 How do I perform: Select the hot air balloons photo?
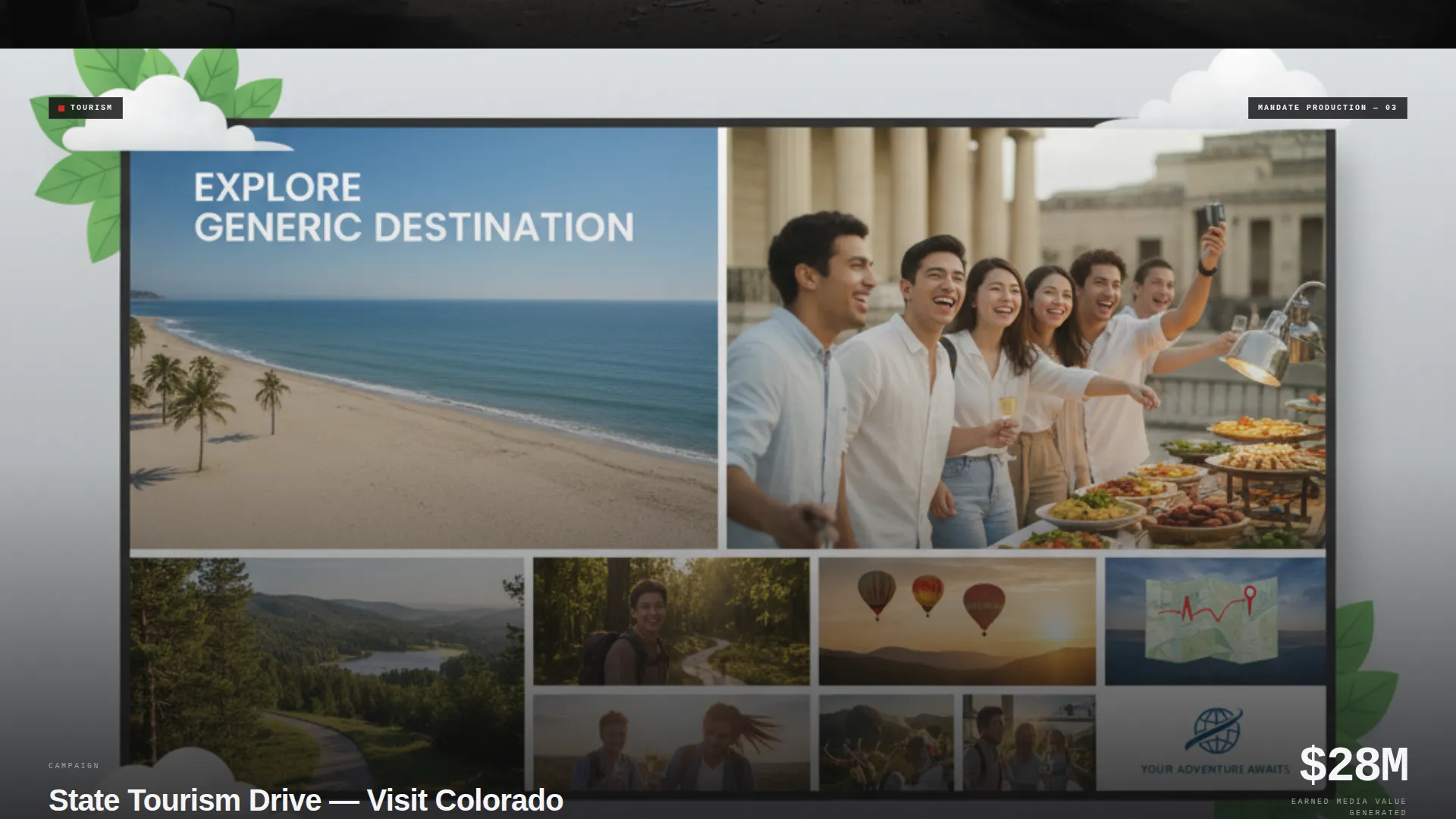click(x=957, y=622)
